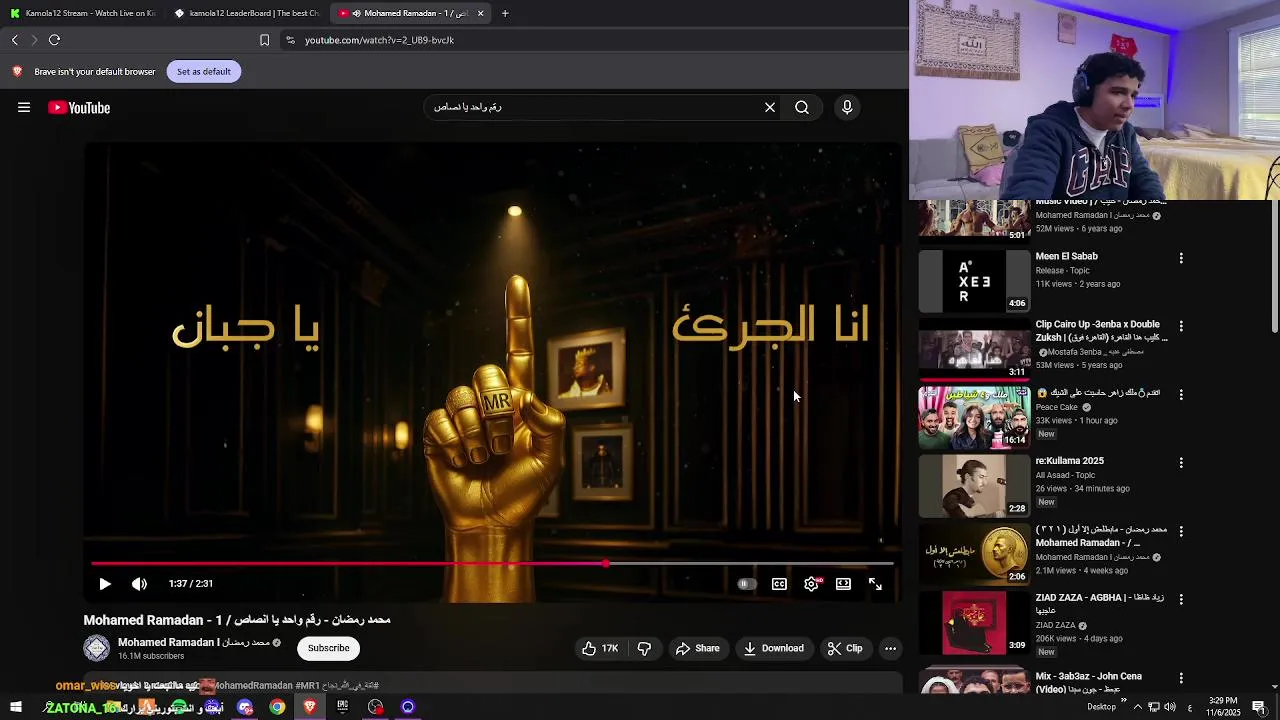1280x720 pixels.
Task: Close the Mohamed Ramadan YouTube tab
Action: (480, 13)
